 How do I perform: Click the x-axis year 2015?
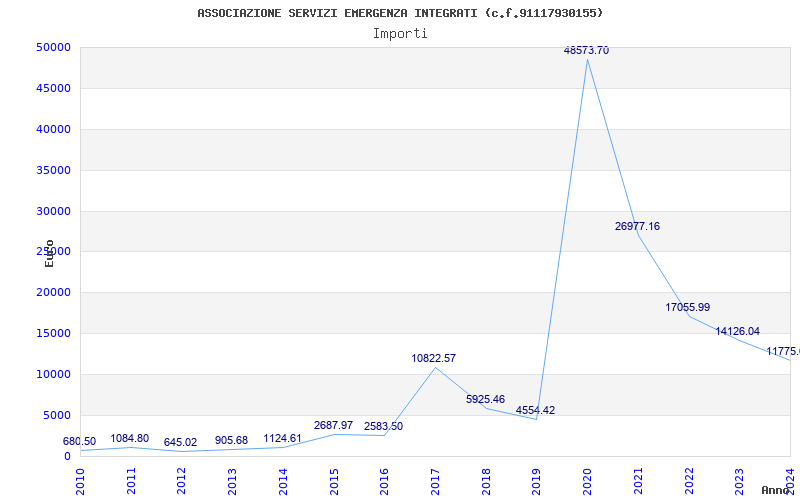pyautogui.click(x=334, y=482)
